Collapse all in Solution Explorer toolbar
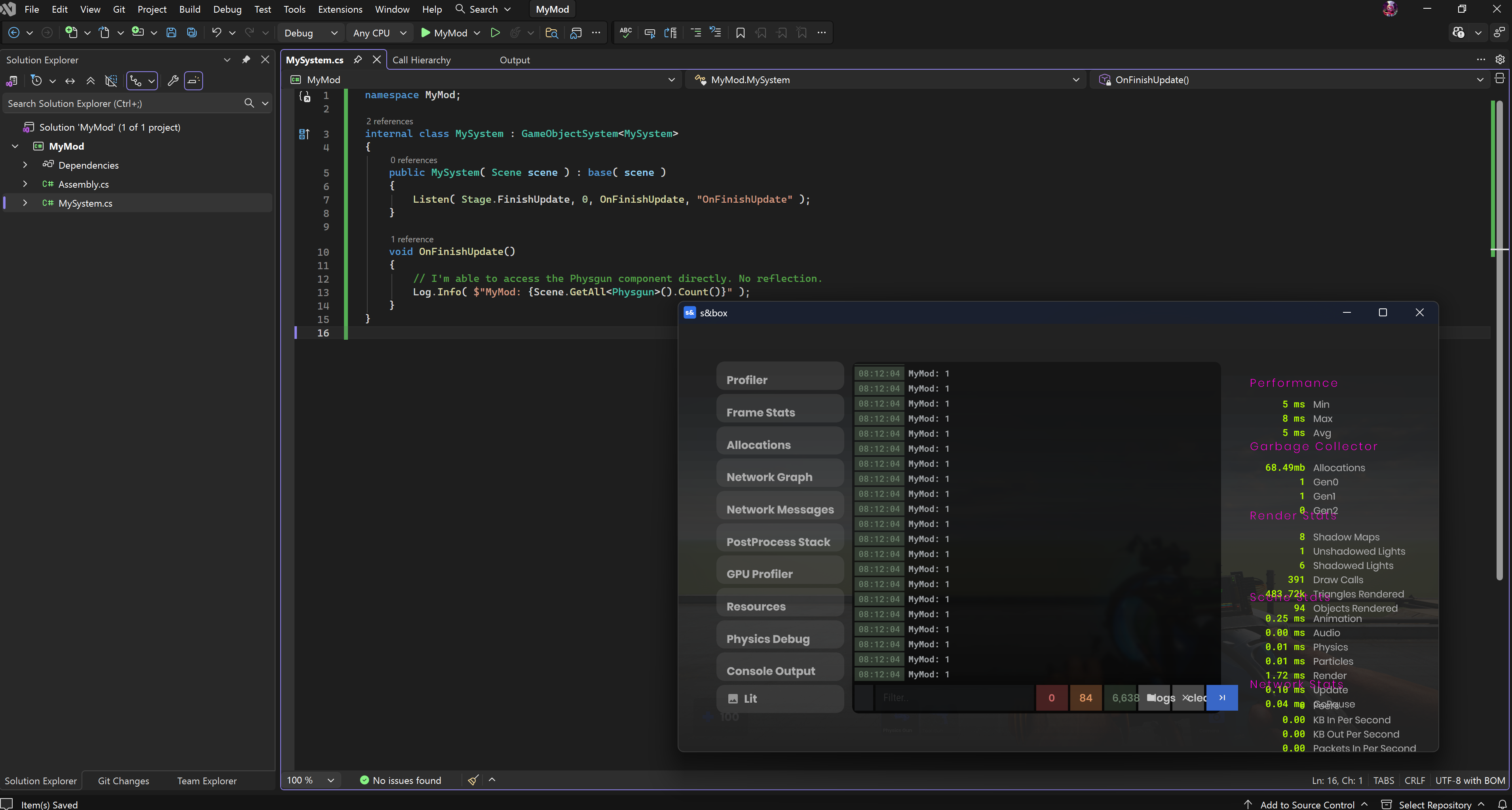 (90, 81)
